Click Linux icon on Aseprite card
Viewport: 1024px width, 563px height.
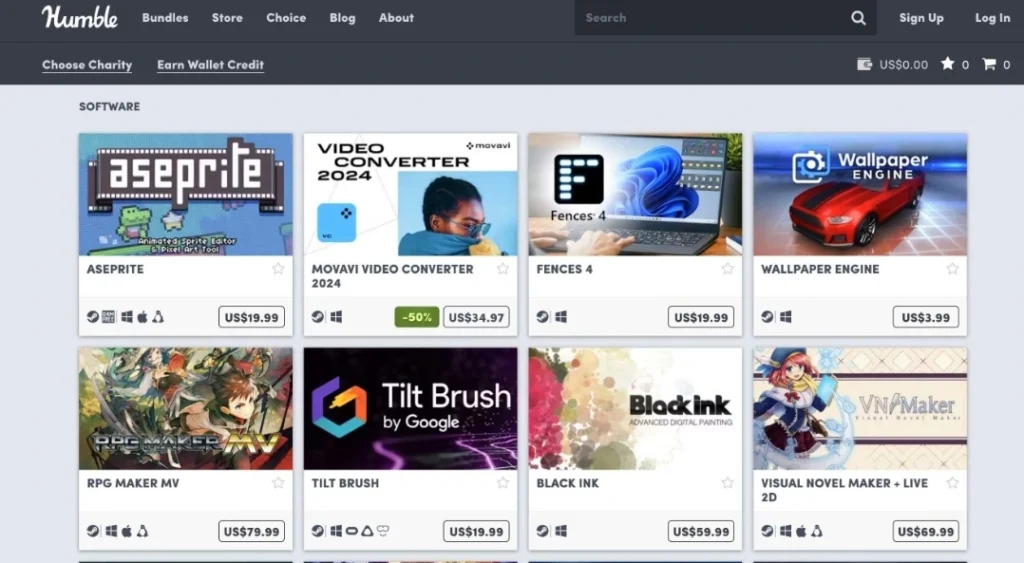pyautogui.click(x=158, y=317)
